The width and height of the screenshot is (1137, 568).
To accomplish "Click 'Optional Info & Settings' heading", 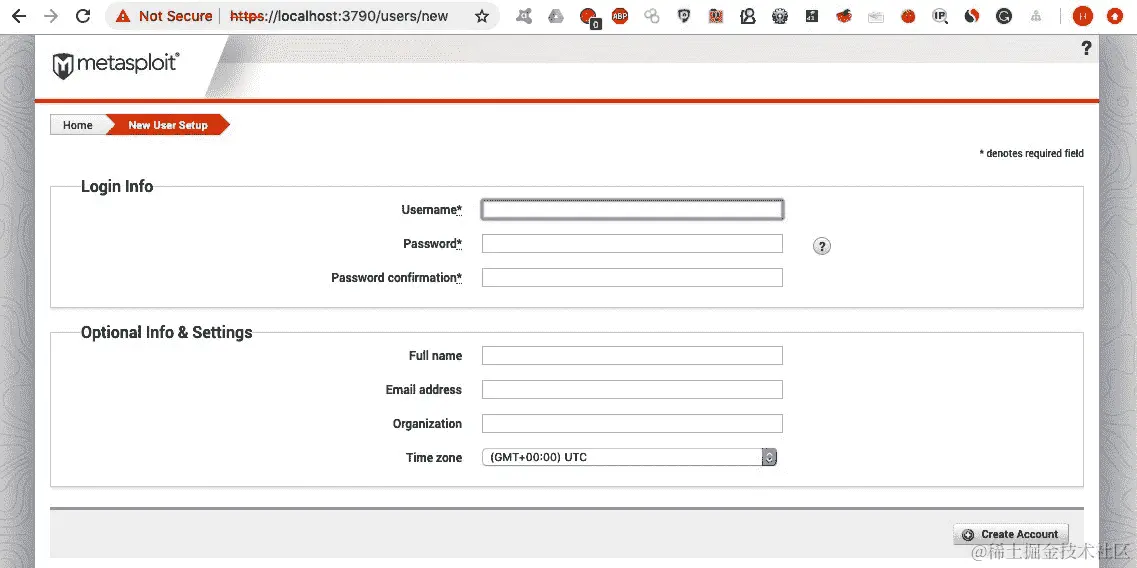I will tap(167, 332).
